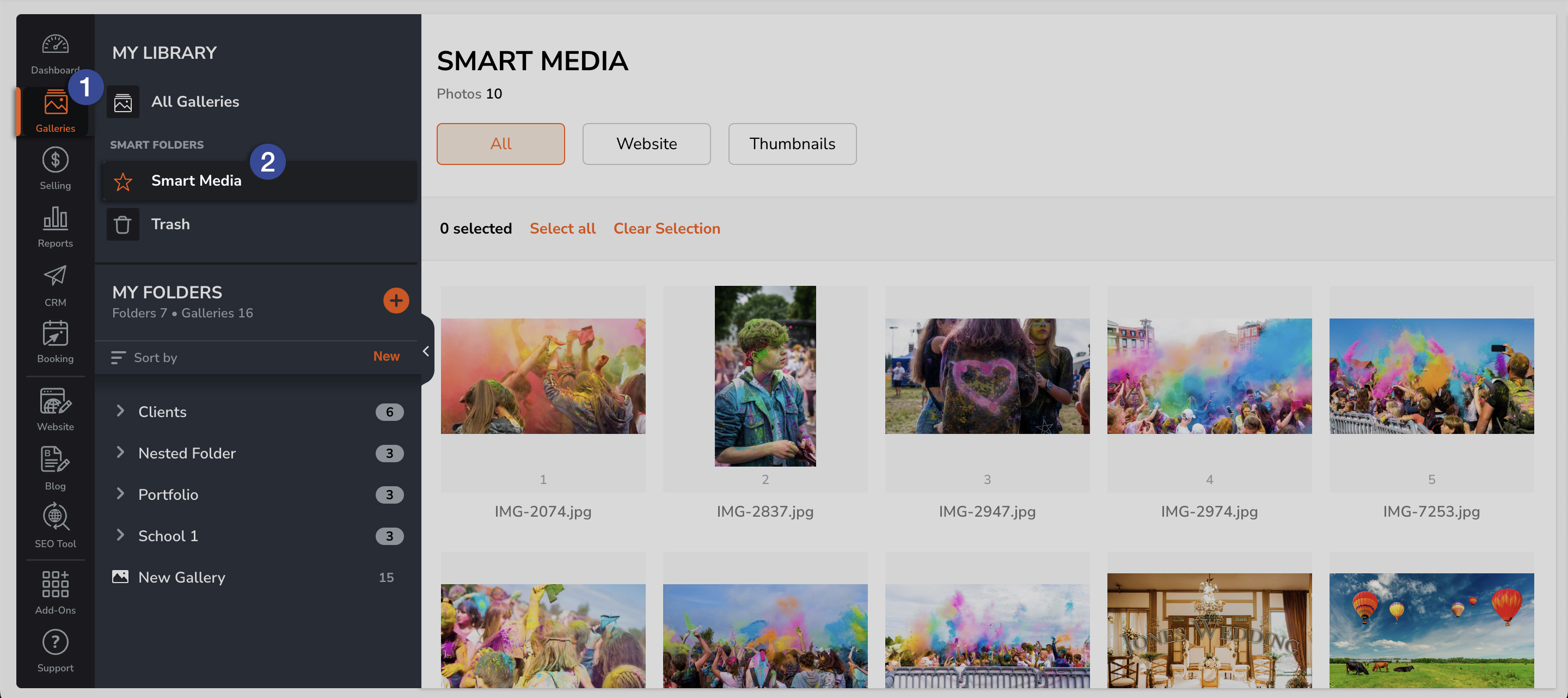
Task: Collapse the library sidebar panel arrow
Action: tap(426, 351)
